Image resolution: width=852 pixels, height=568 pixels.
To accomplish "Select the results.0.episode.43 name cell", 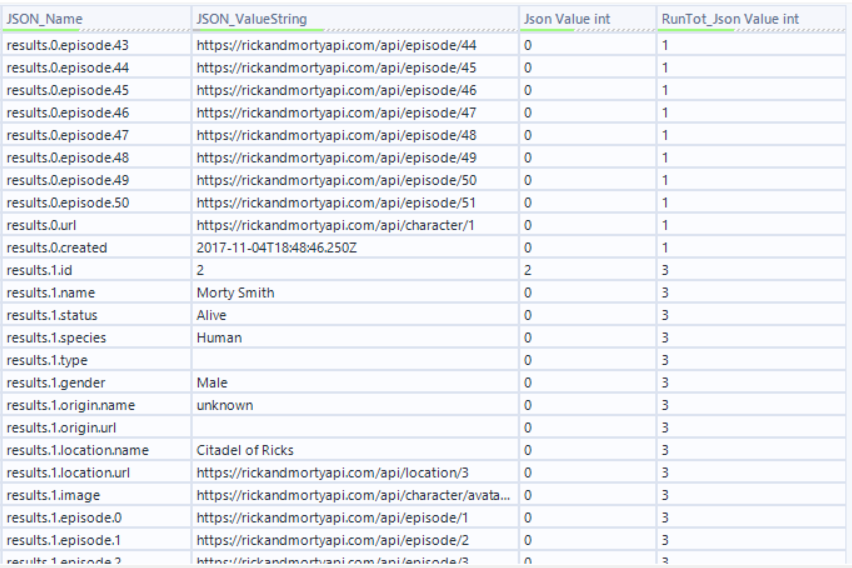I will (97, 45).
